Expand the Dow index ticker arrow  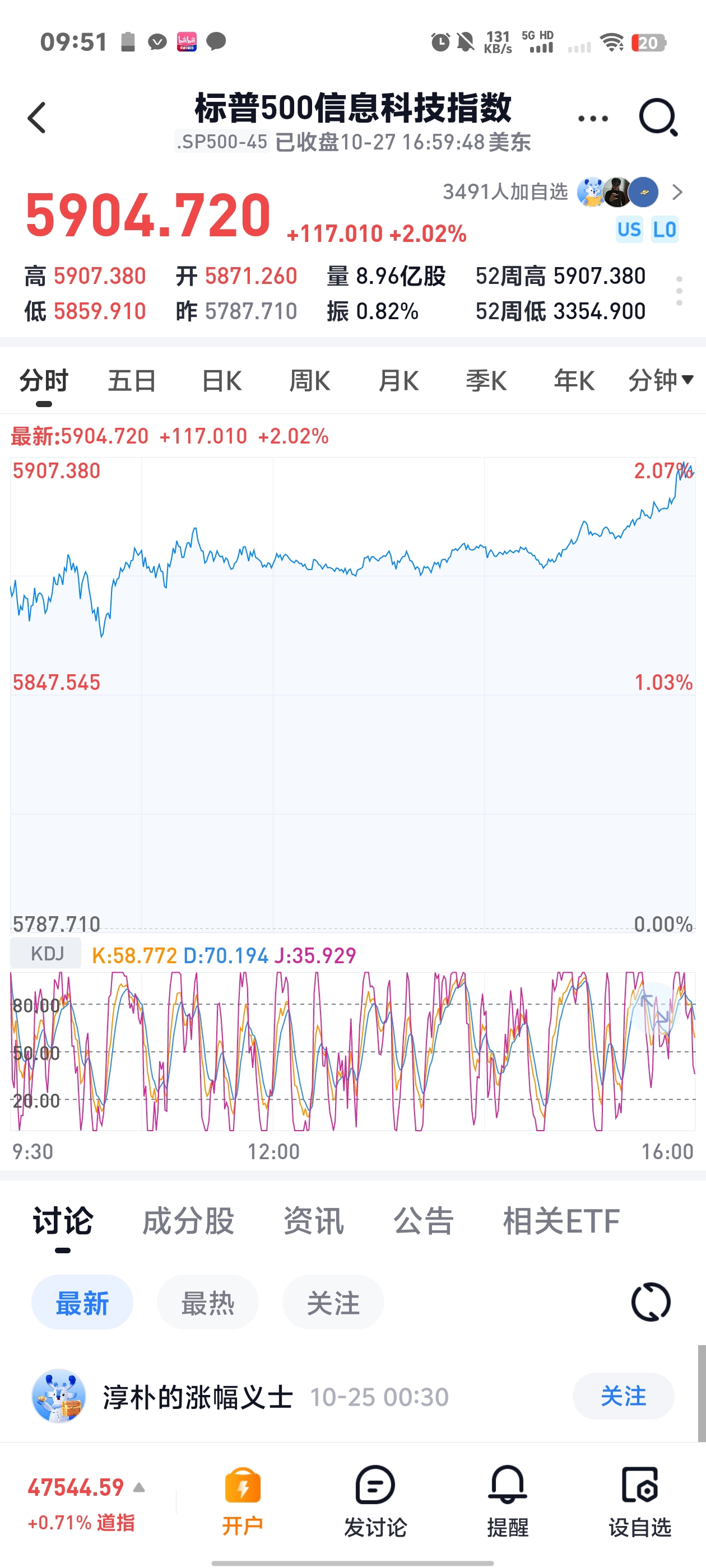coord(139,1488)
